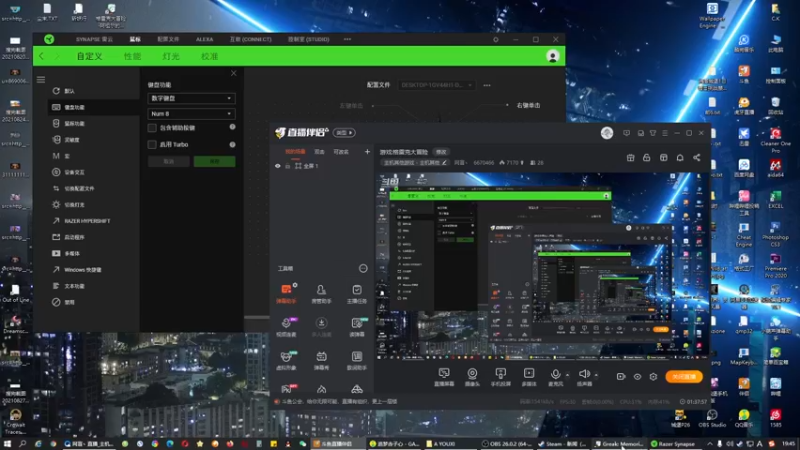This screenshot has height=450, width=800.
Task: Click the green 保存 button
Action: 214,161
